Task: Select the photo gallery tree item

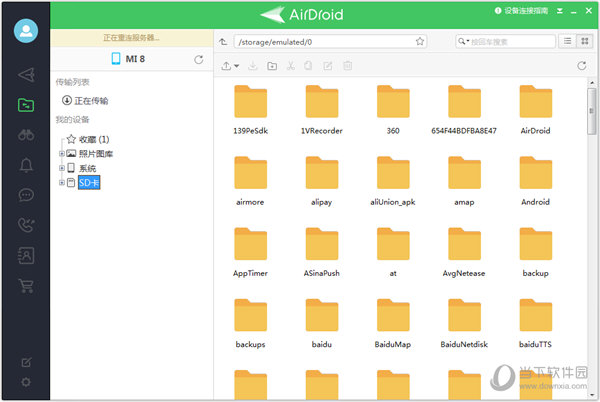Action: point(90,154)
